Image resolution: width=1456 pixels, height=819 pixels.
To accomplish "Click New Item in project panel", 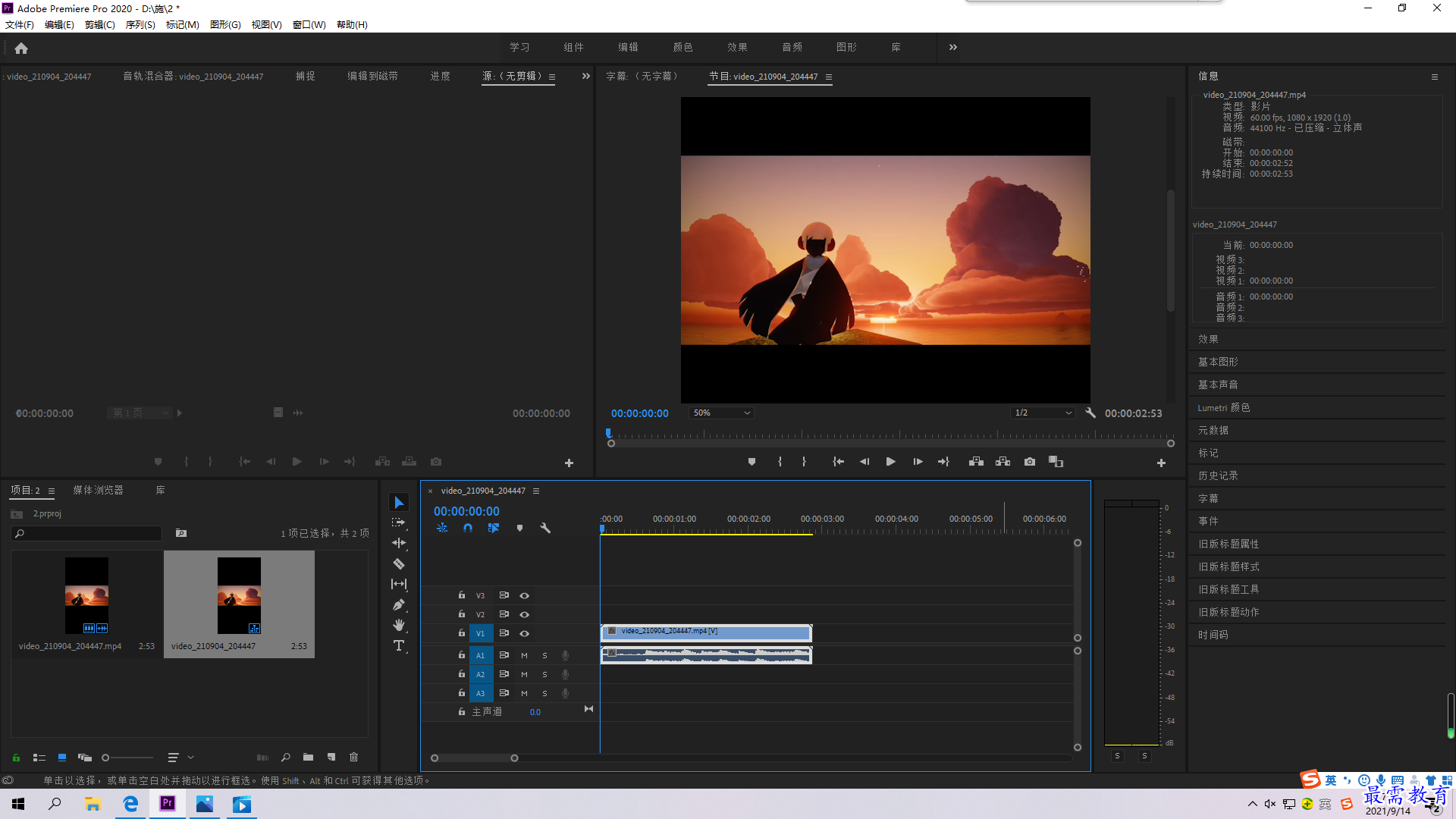I will [331, 758].
